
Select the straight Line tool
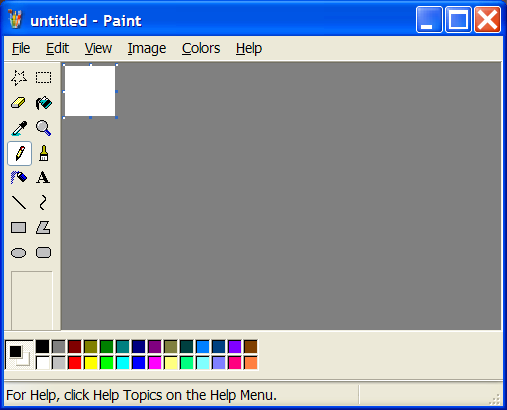pyautogui.click(x=19, y=203)
